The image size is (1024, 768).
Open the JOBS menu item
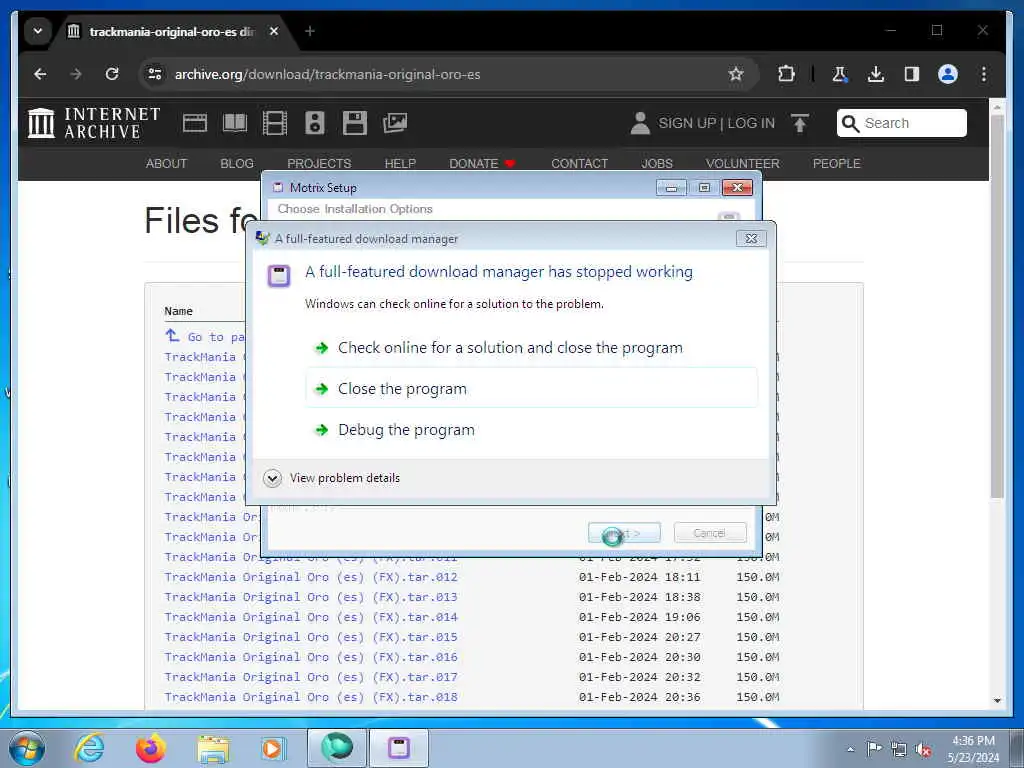(657, 163)
